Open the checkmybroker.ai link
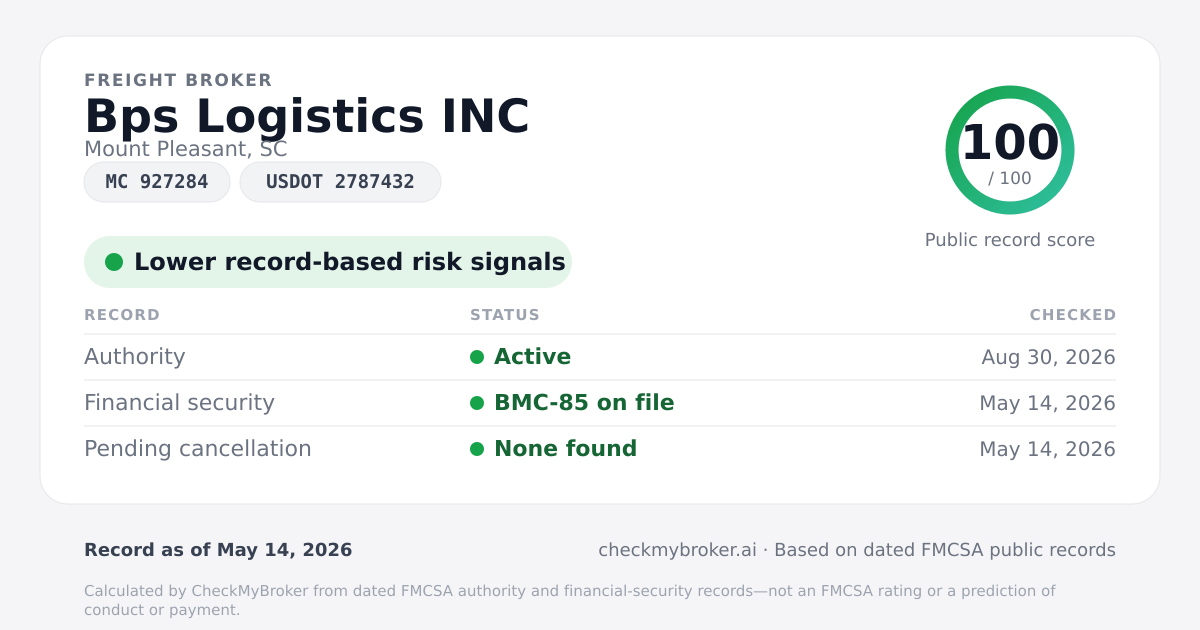 coord(677,550)
